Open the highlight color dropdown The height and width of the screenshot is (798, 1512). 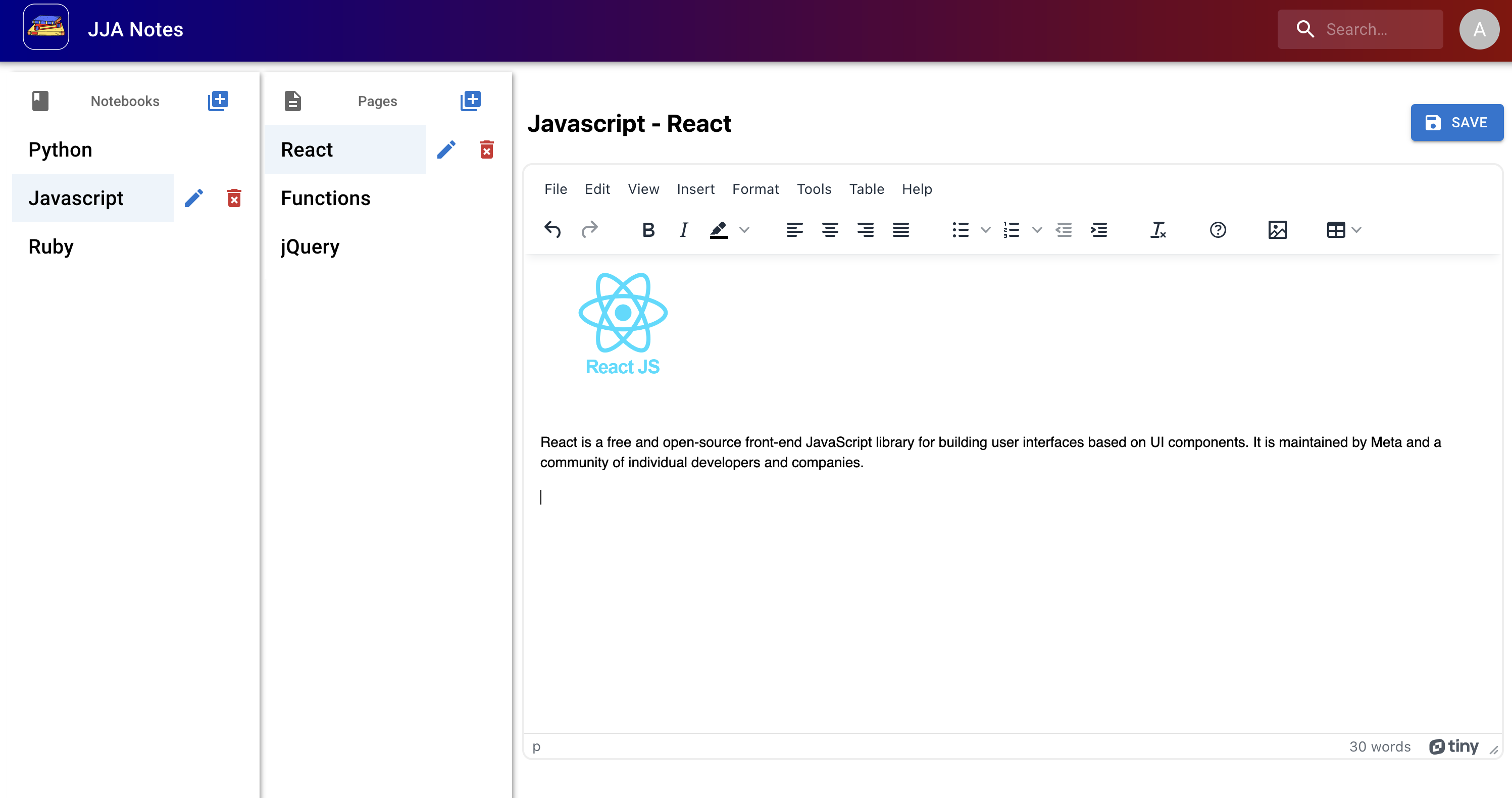[744, 230]
